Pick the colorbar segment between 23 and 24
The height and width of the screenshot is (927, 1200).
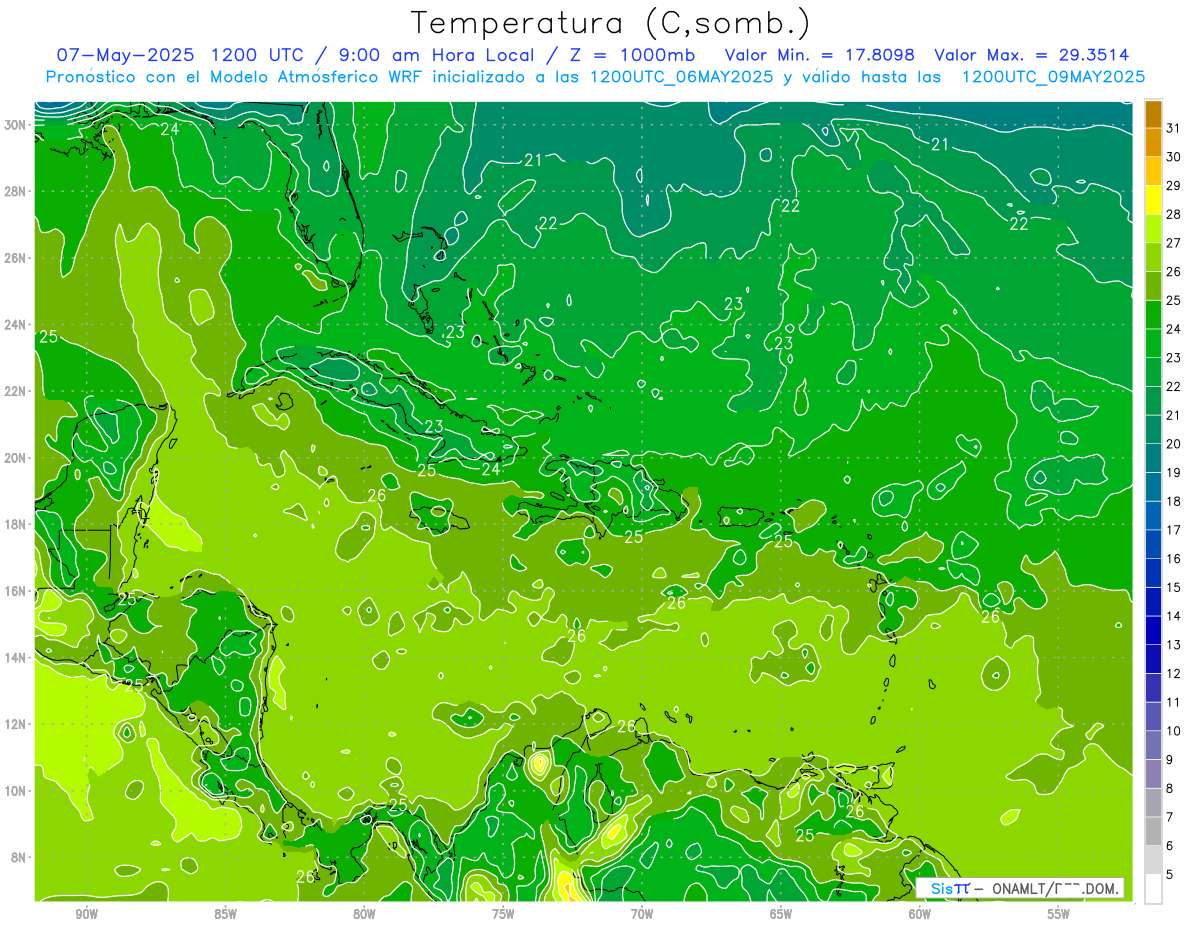coord(1153,343)
